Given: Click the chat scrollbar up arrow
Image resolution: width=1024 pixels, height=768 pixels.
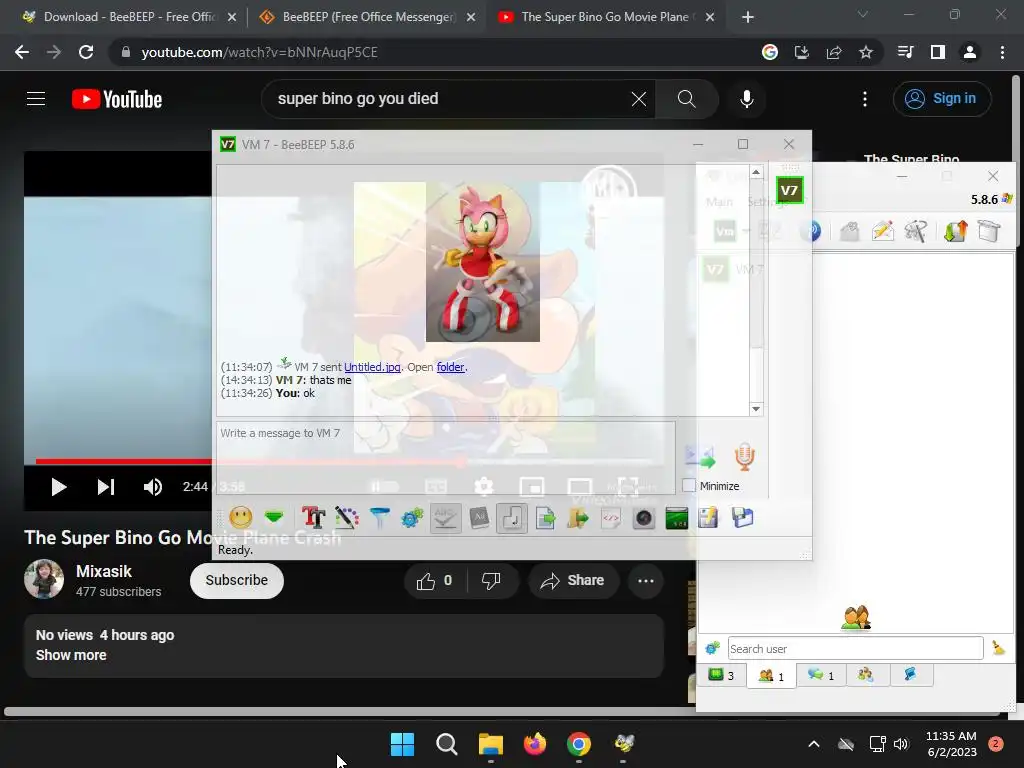Looking at the screenshot, I should point(756,172).
